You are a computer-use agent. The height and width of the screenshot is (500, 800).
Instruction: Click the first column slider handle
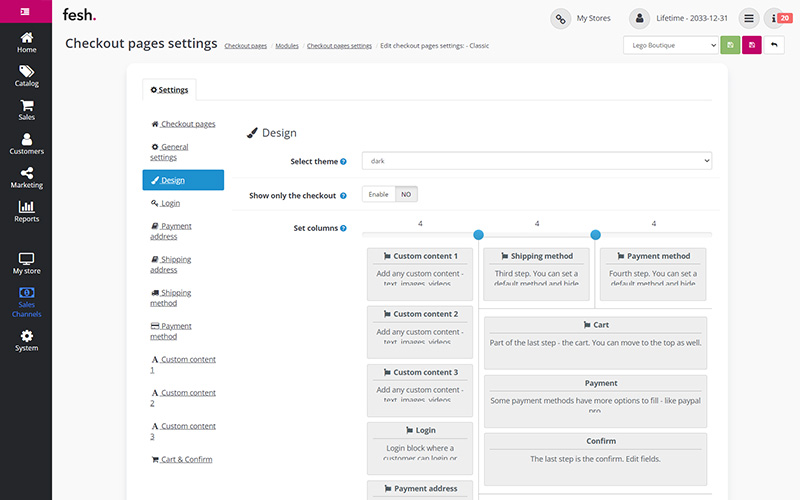(x=478, y=235)
